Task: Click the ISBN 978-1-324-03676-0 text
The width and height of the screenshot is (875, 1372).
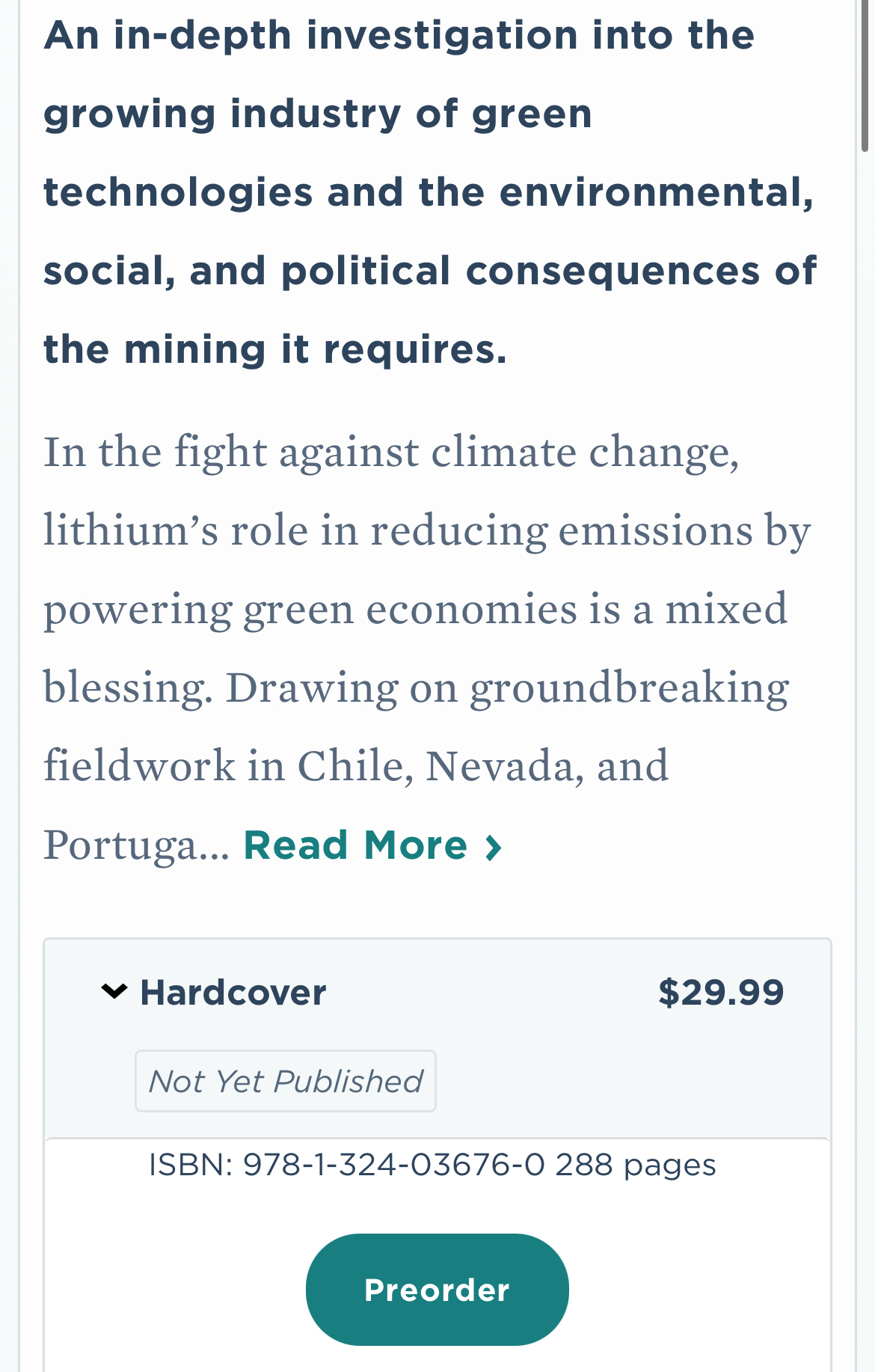Action: 347,1165
